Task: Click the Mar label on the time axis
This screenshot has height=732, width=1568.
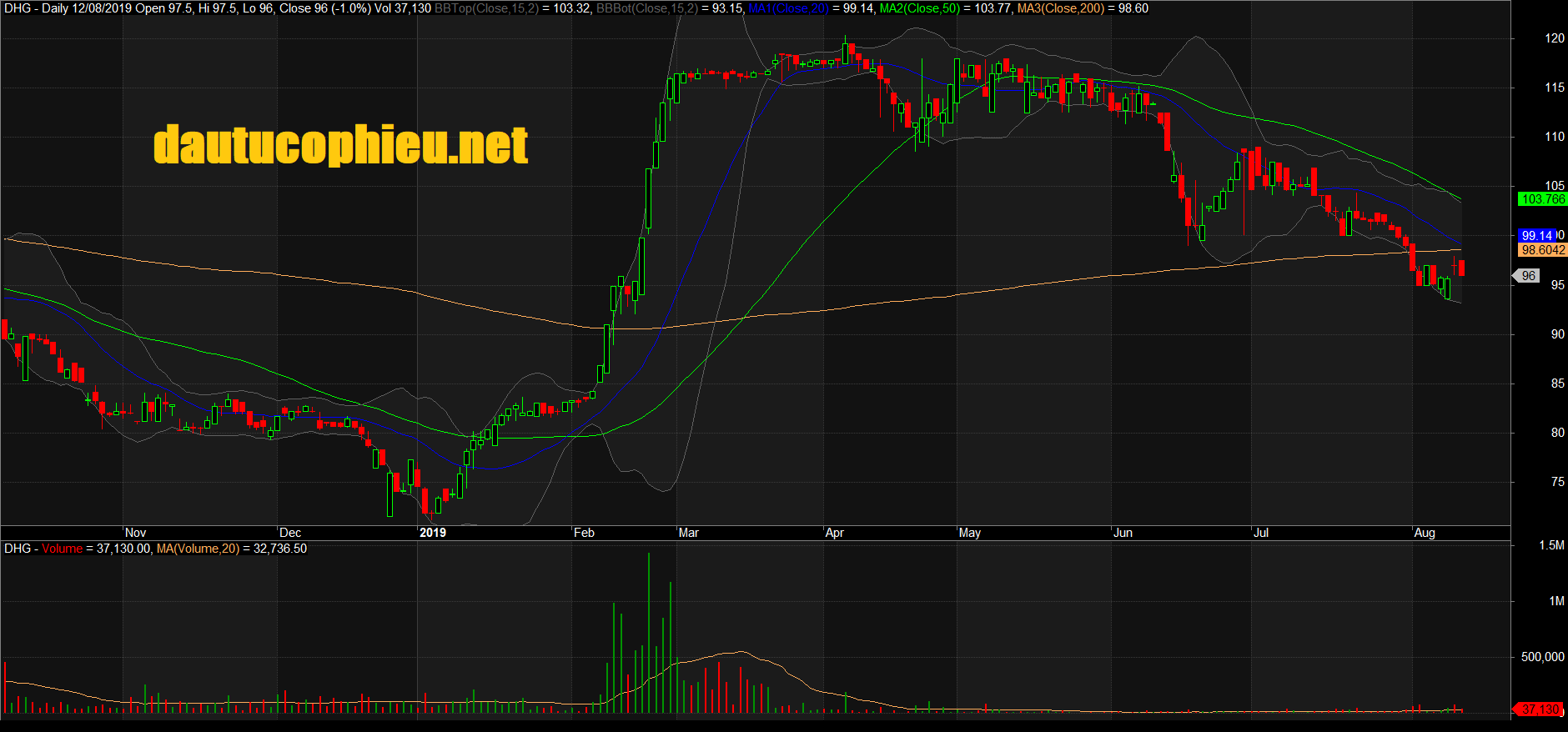Action: [689, 533]
